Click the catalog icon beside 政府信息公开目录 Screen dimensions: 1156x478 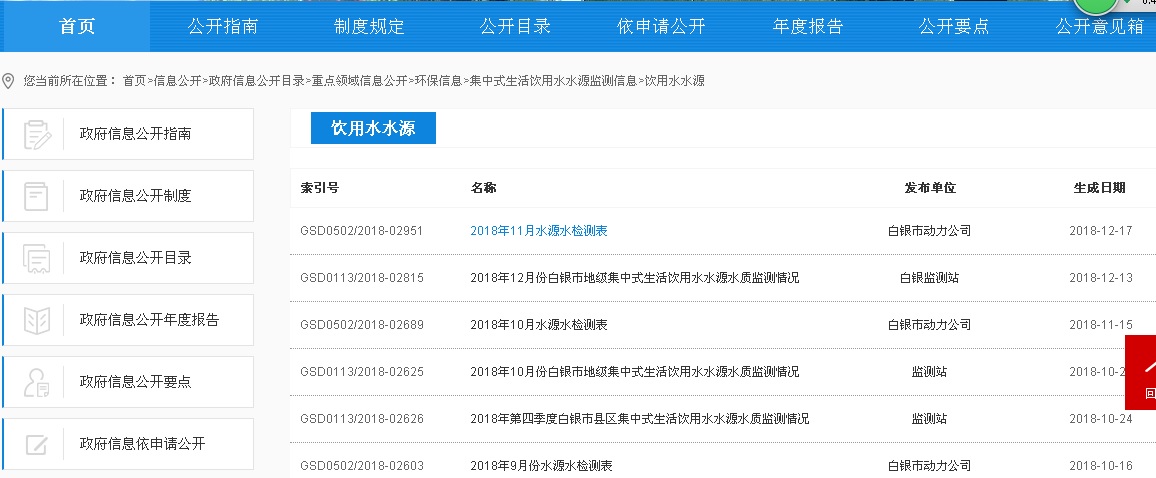(37, 258)
